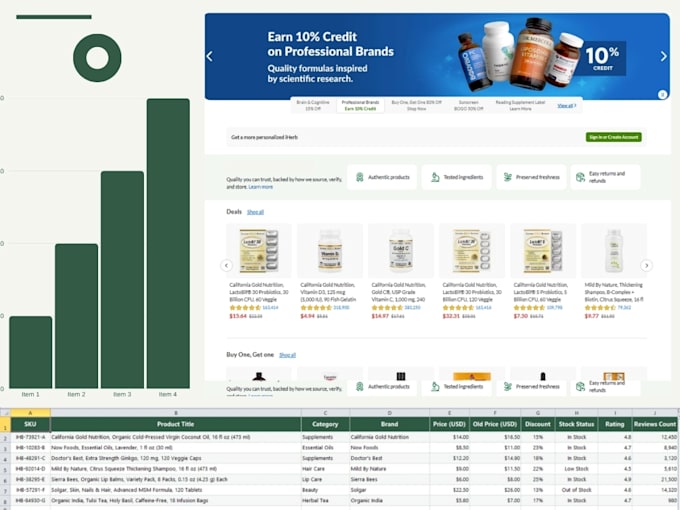Open Gold C Vitamin C product image
The image size is (680, 510).
click(401, 251)
